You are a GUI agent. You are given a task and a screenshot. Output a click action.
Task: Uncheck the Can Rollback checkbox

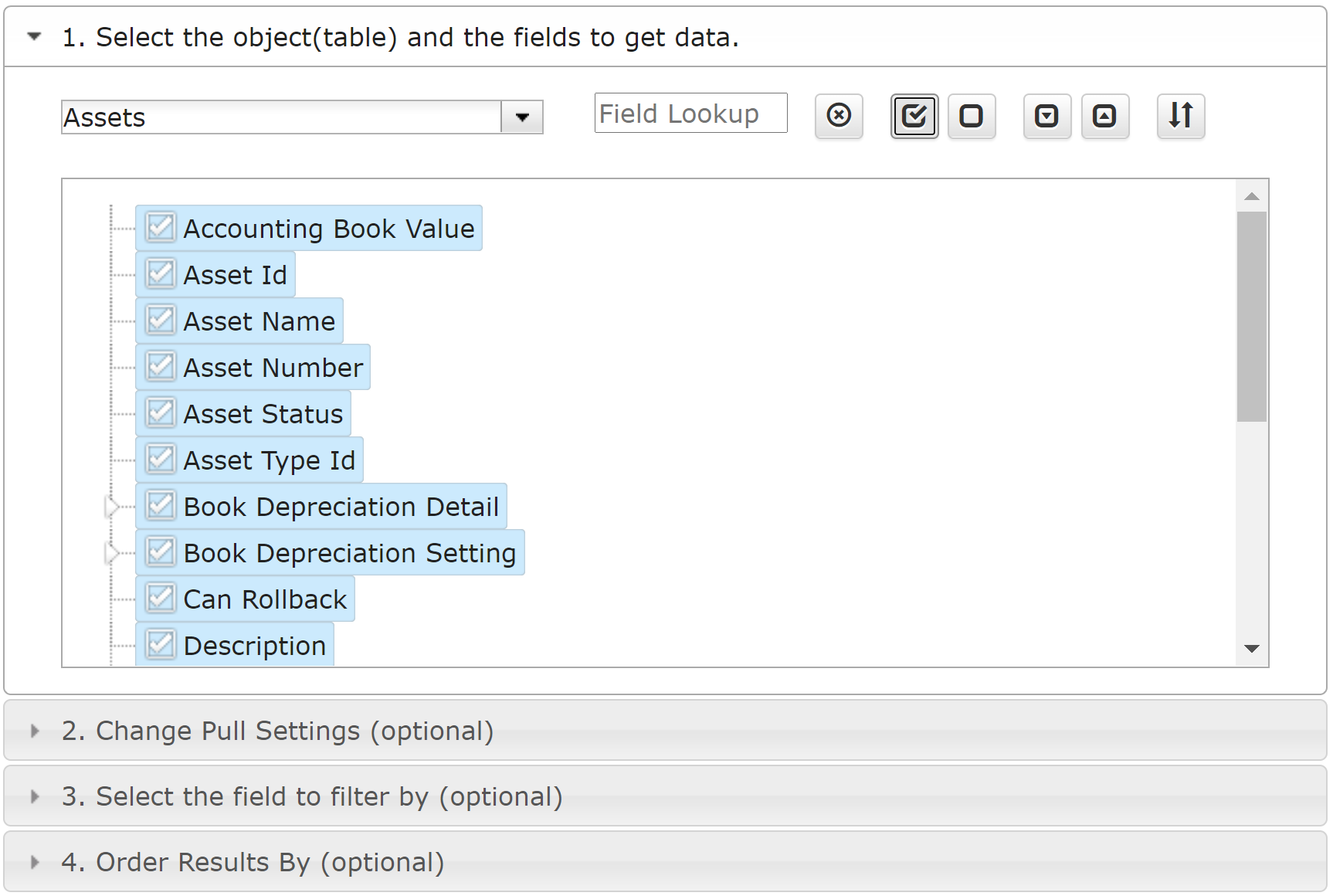(x=161, y=599)
